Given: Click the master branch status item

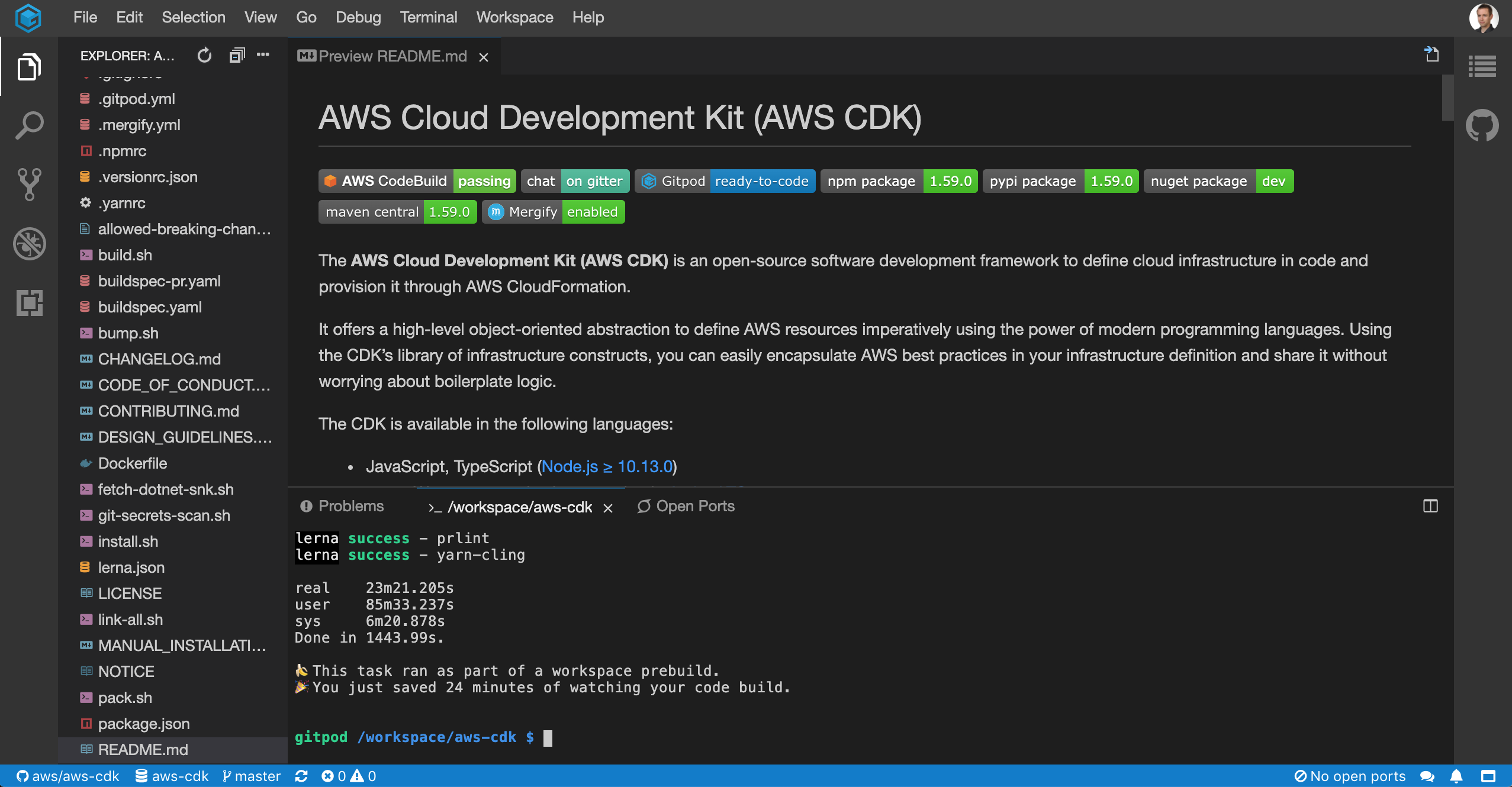Looking at the screenshot, I should tap(251, 776).
